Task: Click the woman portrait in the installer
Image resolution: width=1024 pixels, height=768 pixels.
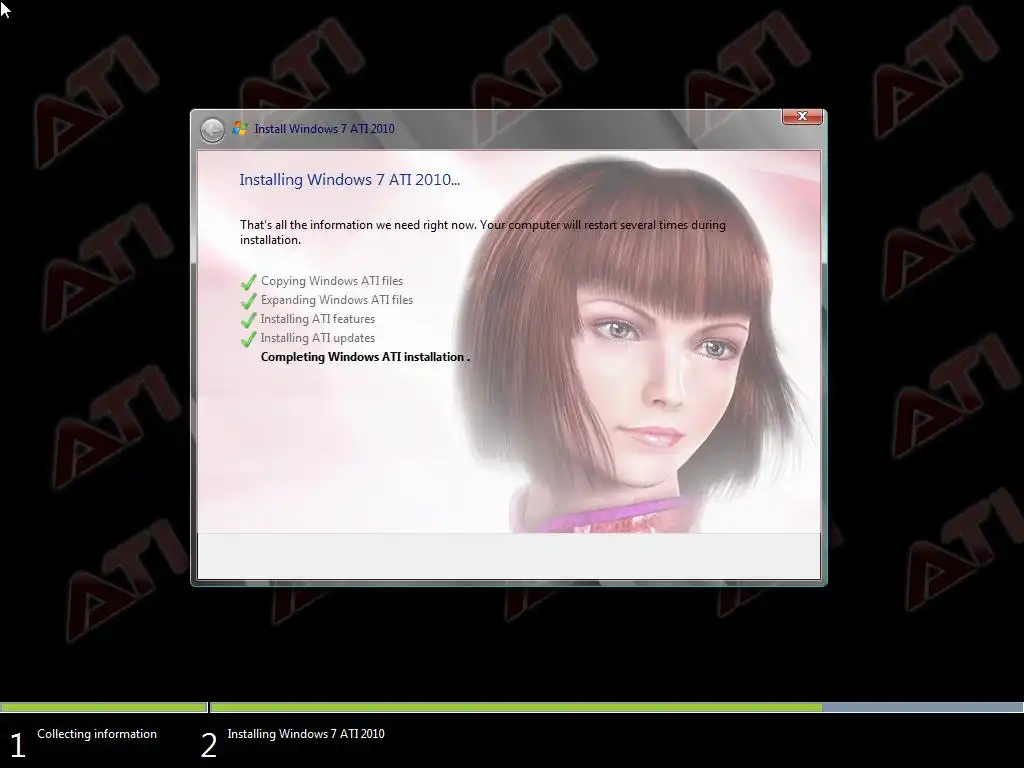Action: coord(633,346)
